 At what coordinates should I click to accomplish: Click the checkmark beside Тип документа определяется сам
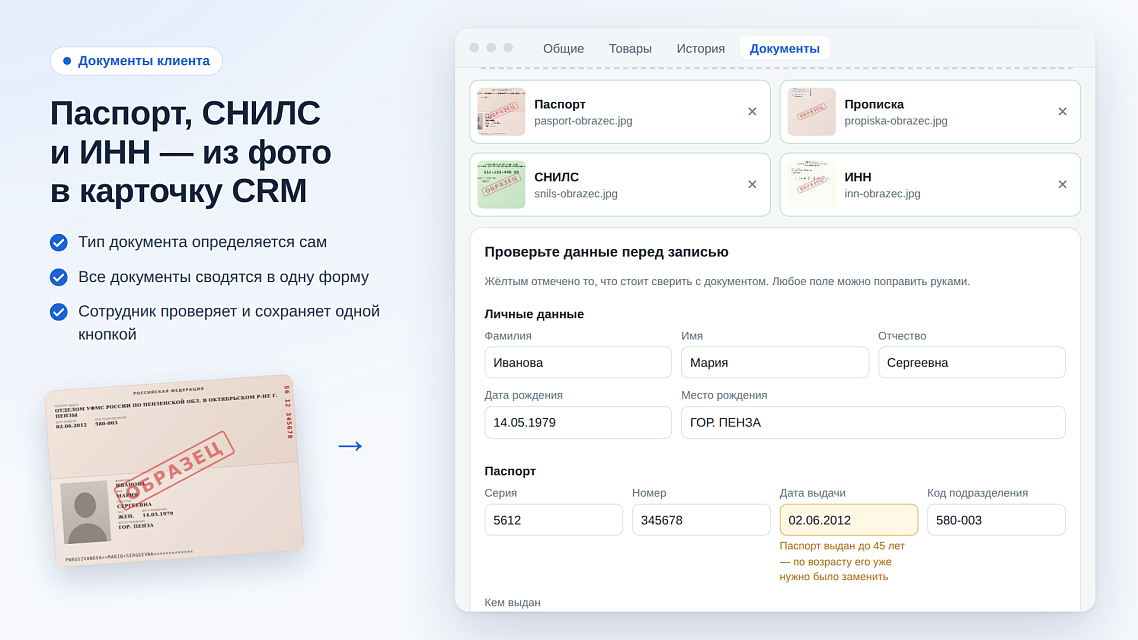(x=59, y=242)
